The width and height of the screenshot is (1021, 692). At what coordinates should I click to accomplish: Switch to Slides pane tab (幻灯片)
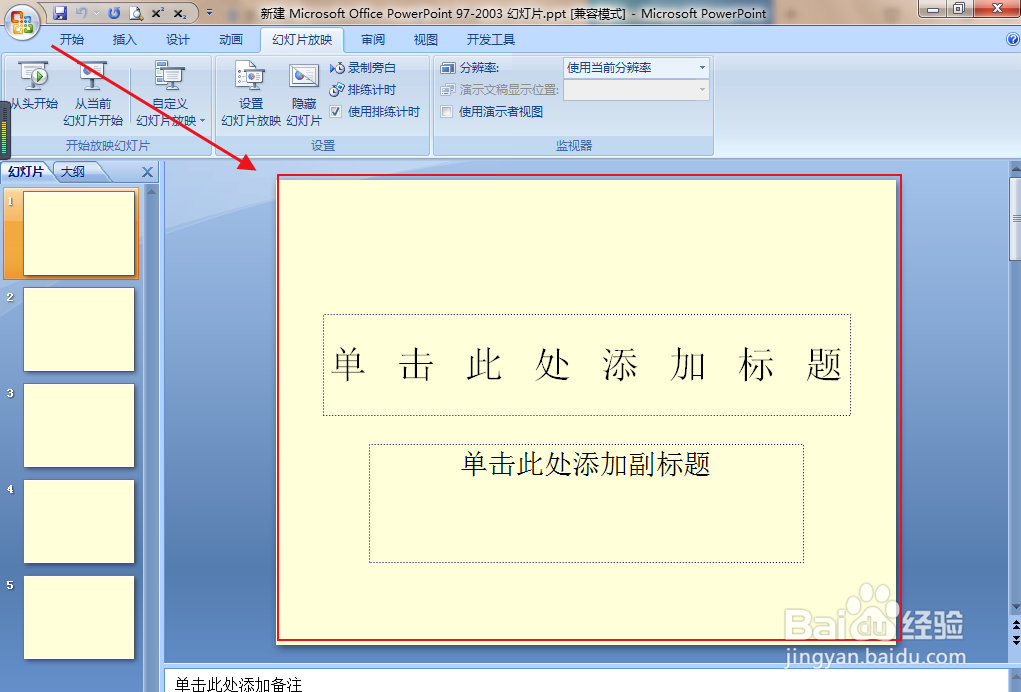coord(26,172)
